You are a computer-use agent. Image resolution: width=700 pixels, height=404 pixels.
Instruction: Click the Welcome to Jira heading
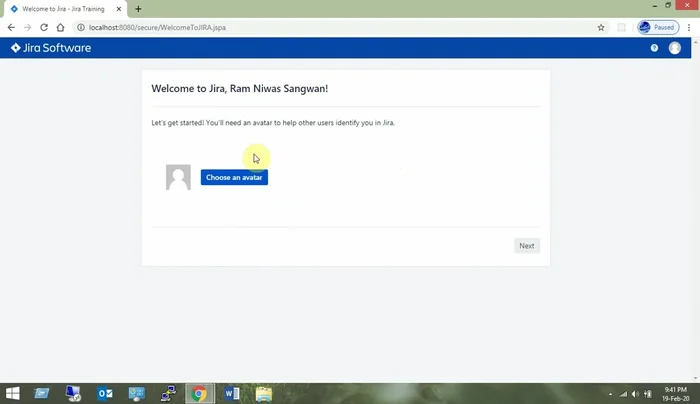(x=240, y=88)
